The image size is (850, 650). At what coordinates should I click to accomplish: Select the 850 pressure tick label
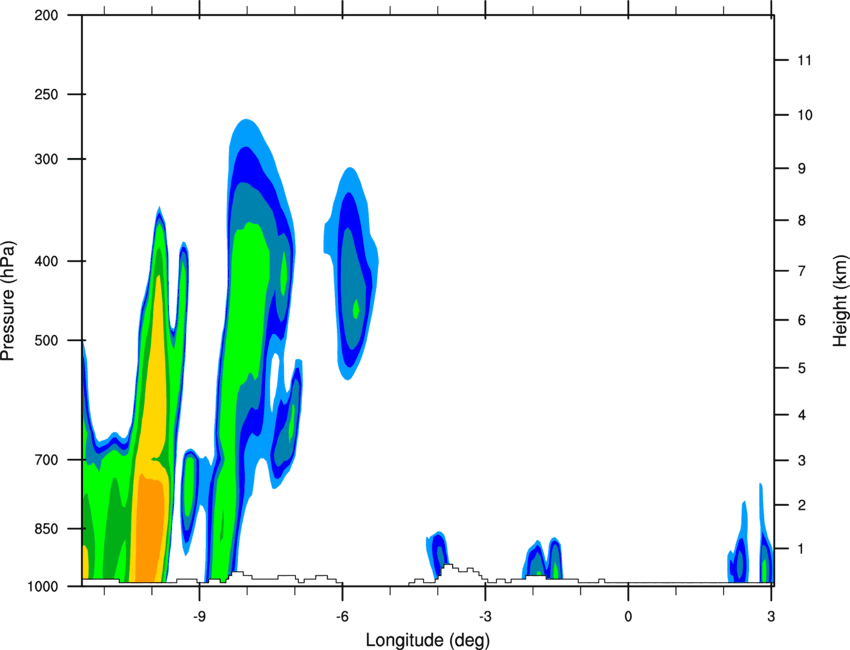click(x=46, y=529)
